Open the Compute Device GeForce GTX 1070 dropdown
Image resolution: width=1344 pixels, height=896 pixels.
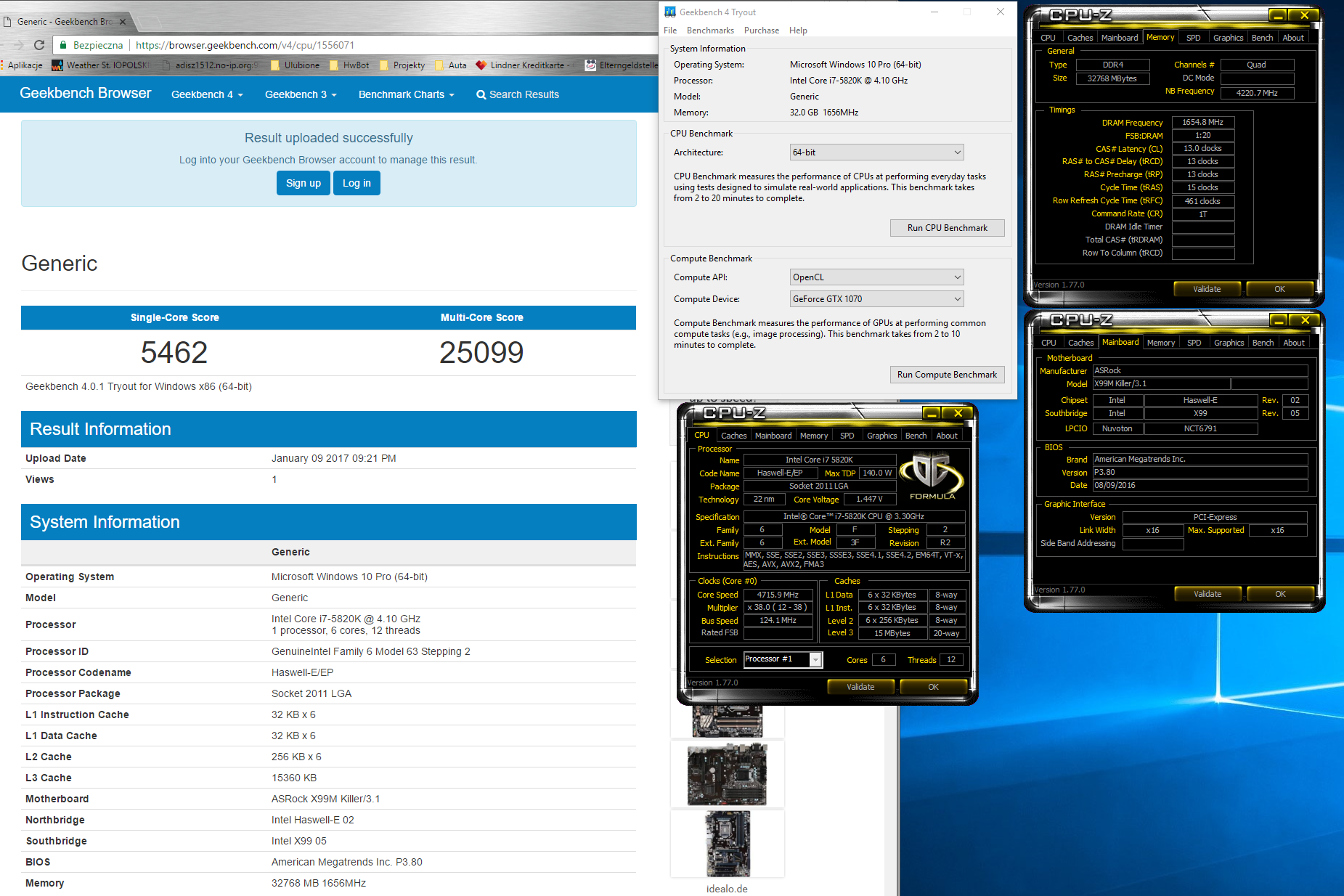876,299
